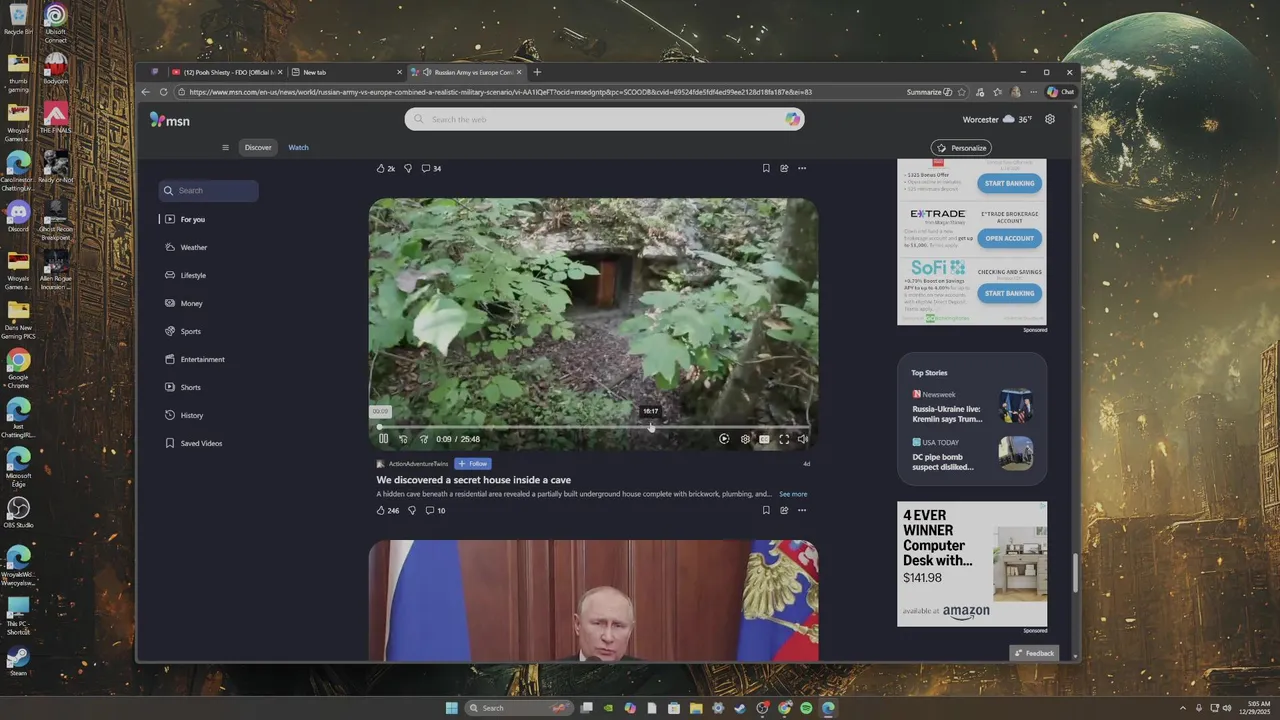Open the Amazon computer desk ad
Screen dimensions: 1280x720
coord(972,564)
